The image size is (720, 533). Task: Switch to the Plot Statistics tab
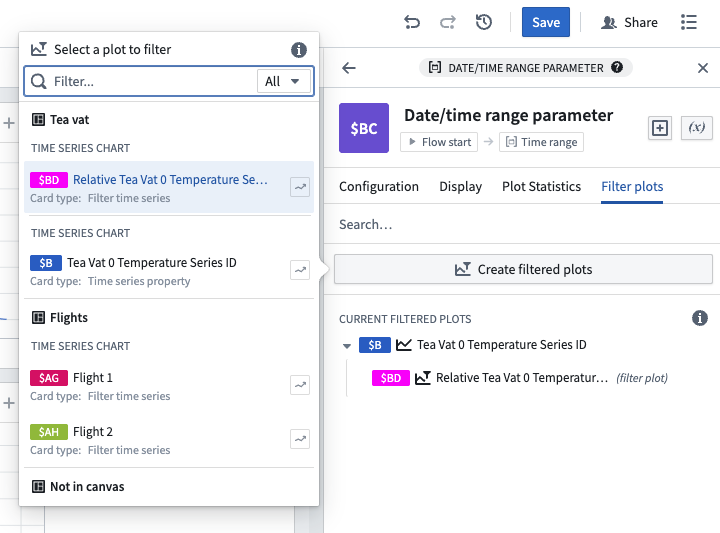541,186
